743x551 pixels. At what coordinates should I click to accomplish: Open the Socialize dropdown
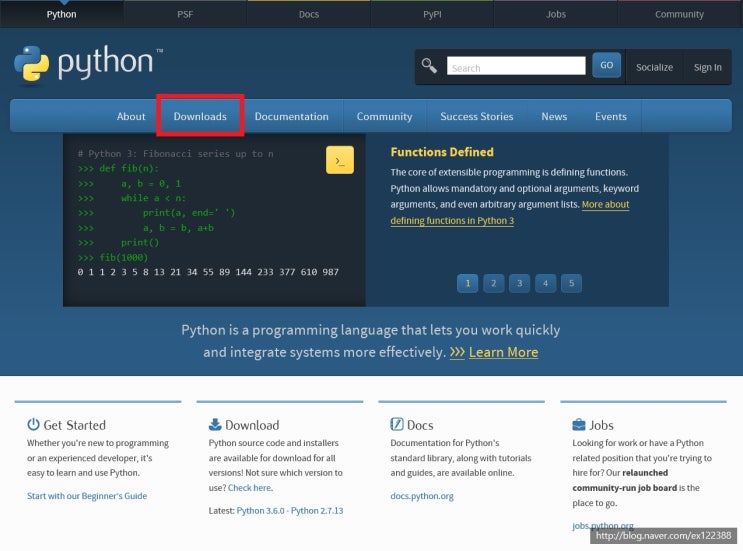point(654,67)
